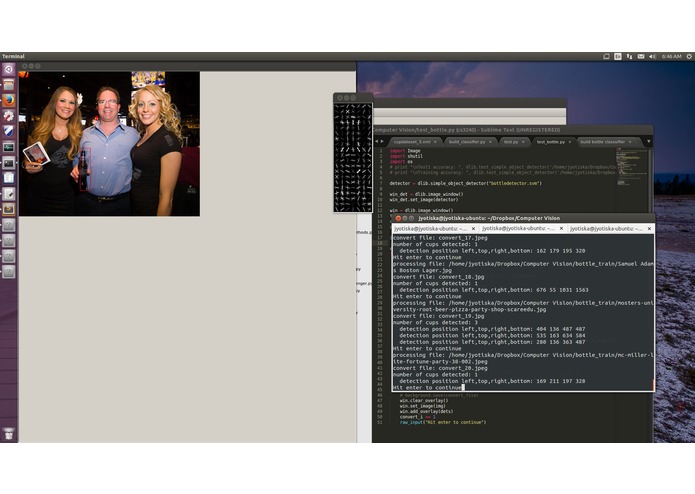Open the keyboard input language indicator
695x494 pixels.
617,56
